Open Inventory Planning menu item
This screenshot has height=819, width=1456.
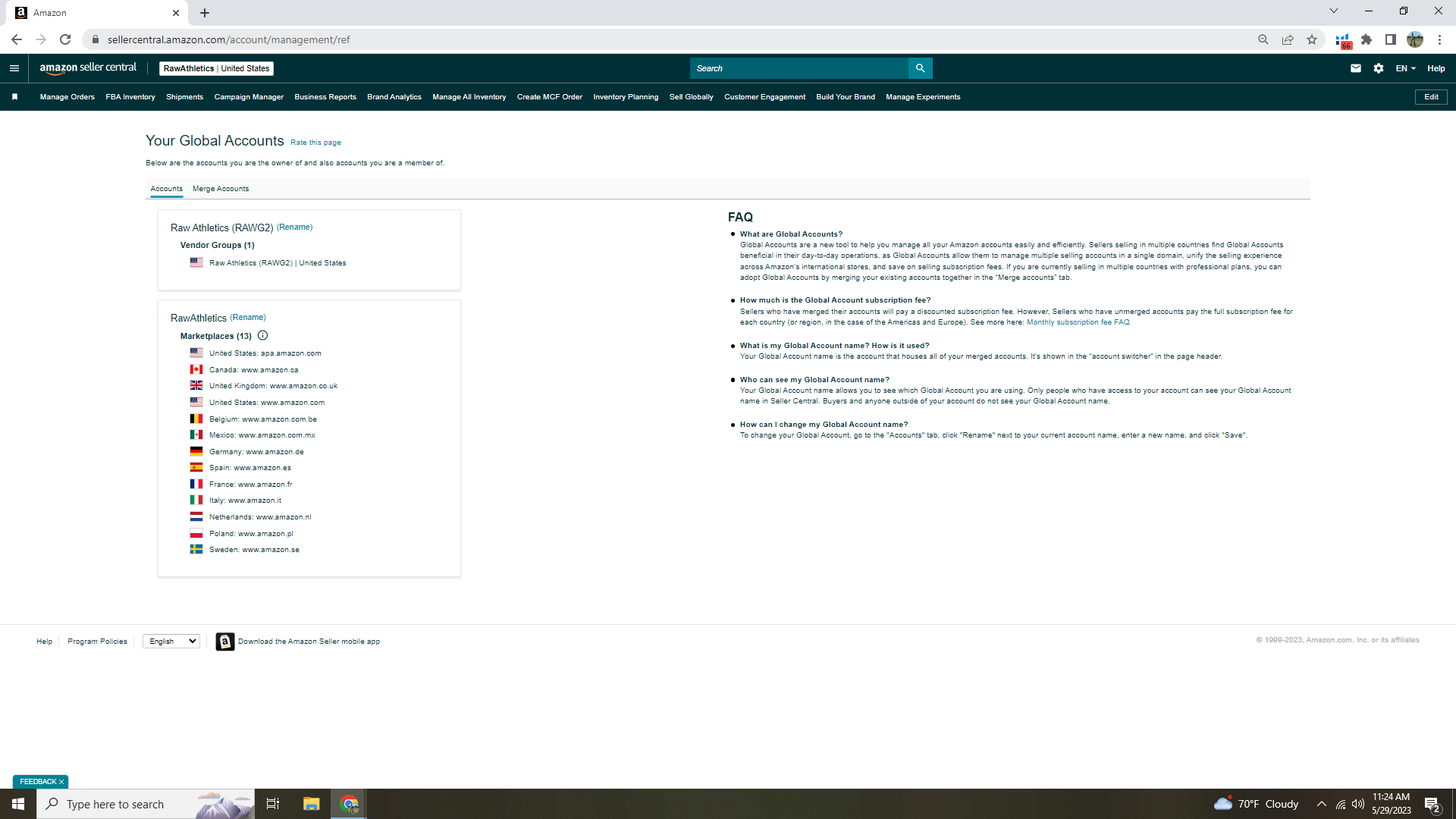pos(626,97)
